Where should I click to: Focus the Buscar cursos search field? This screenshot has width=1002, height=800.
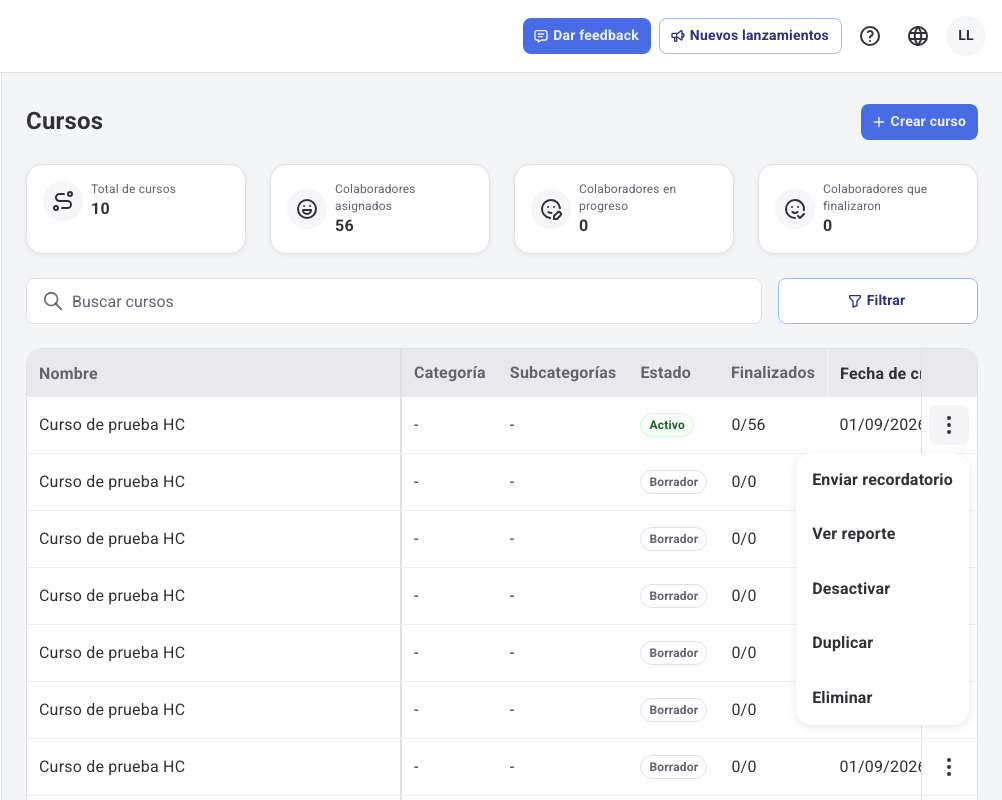[394, 301]
